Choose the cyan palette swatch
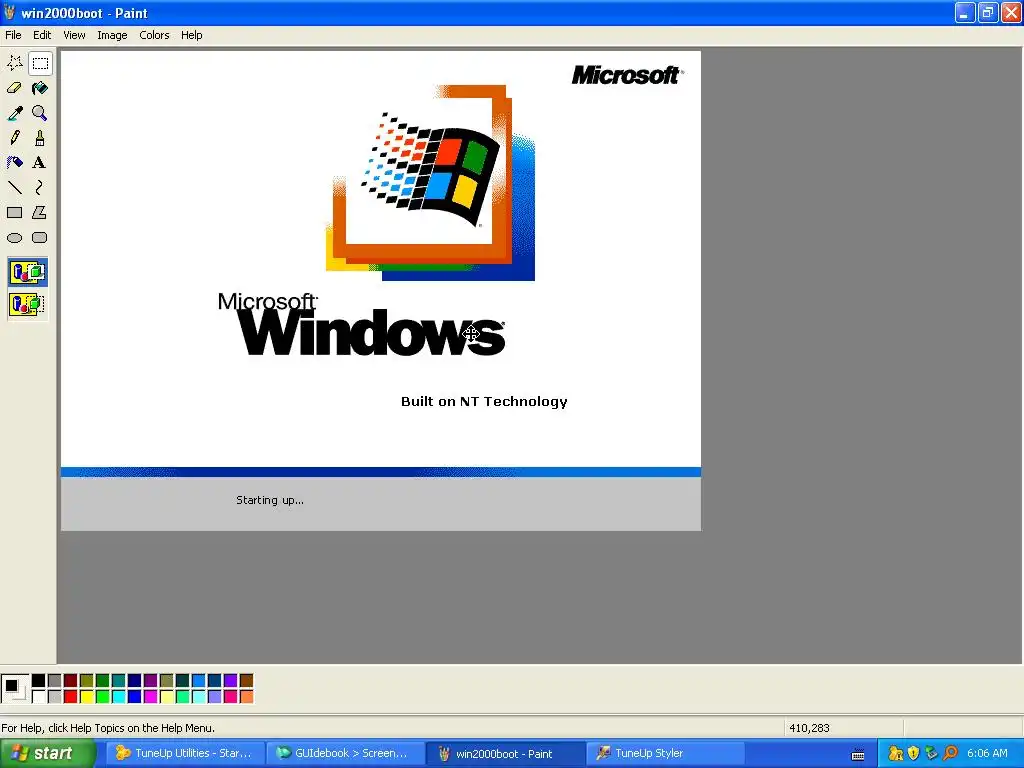The width and height of the screenshot is (1024, 768). (119, 697)
